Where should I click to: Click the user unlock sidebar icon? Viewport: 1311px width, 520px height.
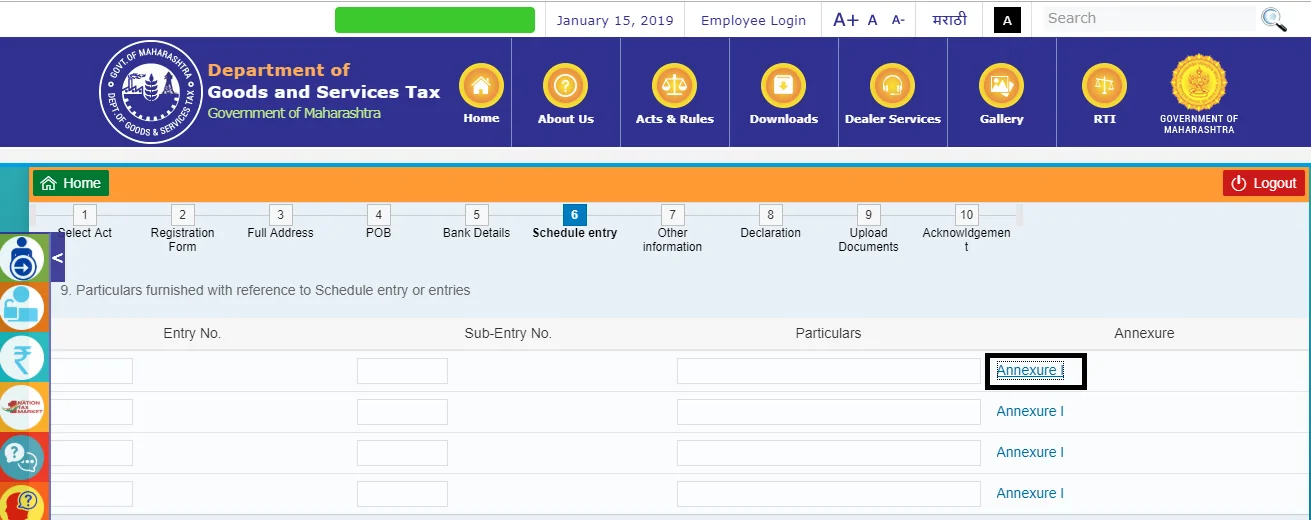point(22,308)
